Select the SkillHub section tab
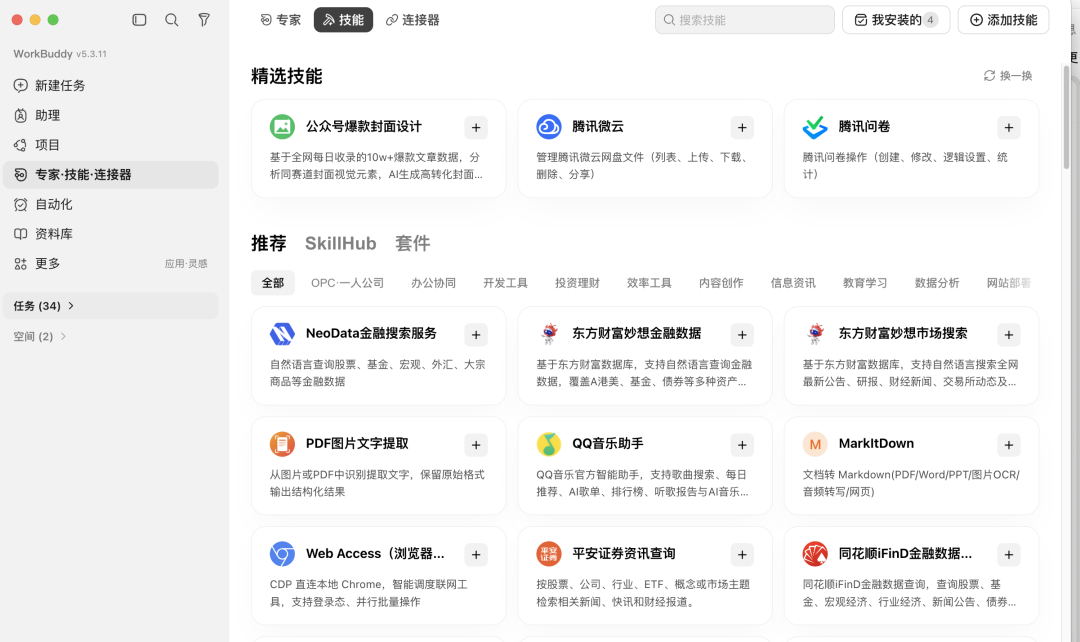This screenshot has width=1080, height=642. pyautogui.click(x=341, y=243)
